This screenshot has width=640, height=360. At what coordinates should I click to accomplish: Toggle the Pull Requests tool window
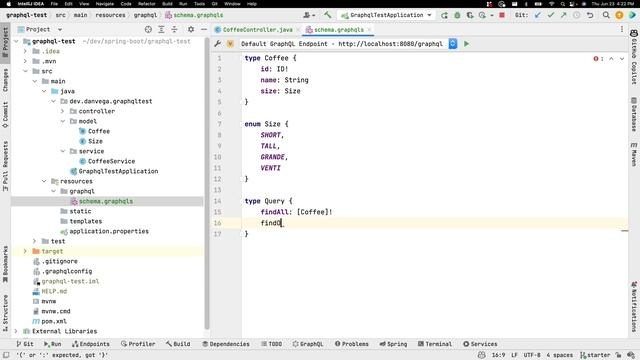5,166
